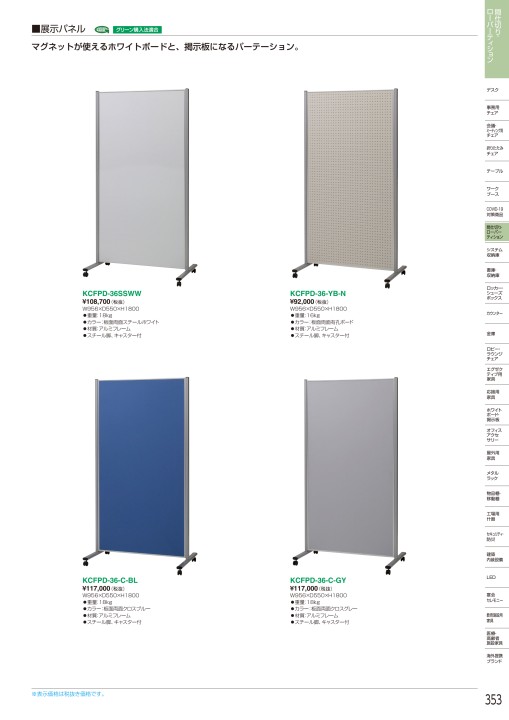The width and height of the screenshot is (509, 720).
Task: Go to the テーブル index tab
Action: pyautogui.click(x=497, y=171)
